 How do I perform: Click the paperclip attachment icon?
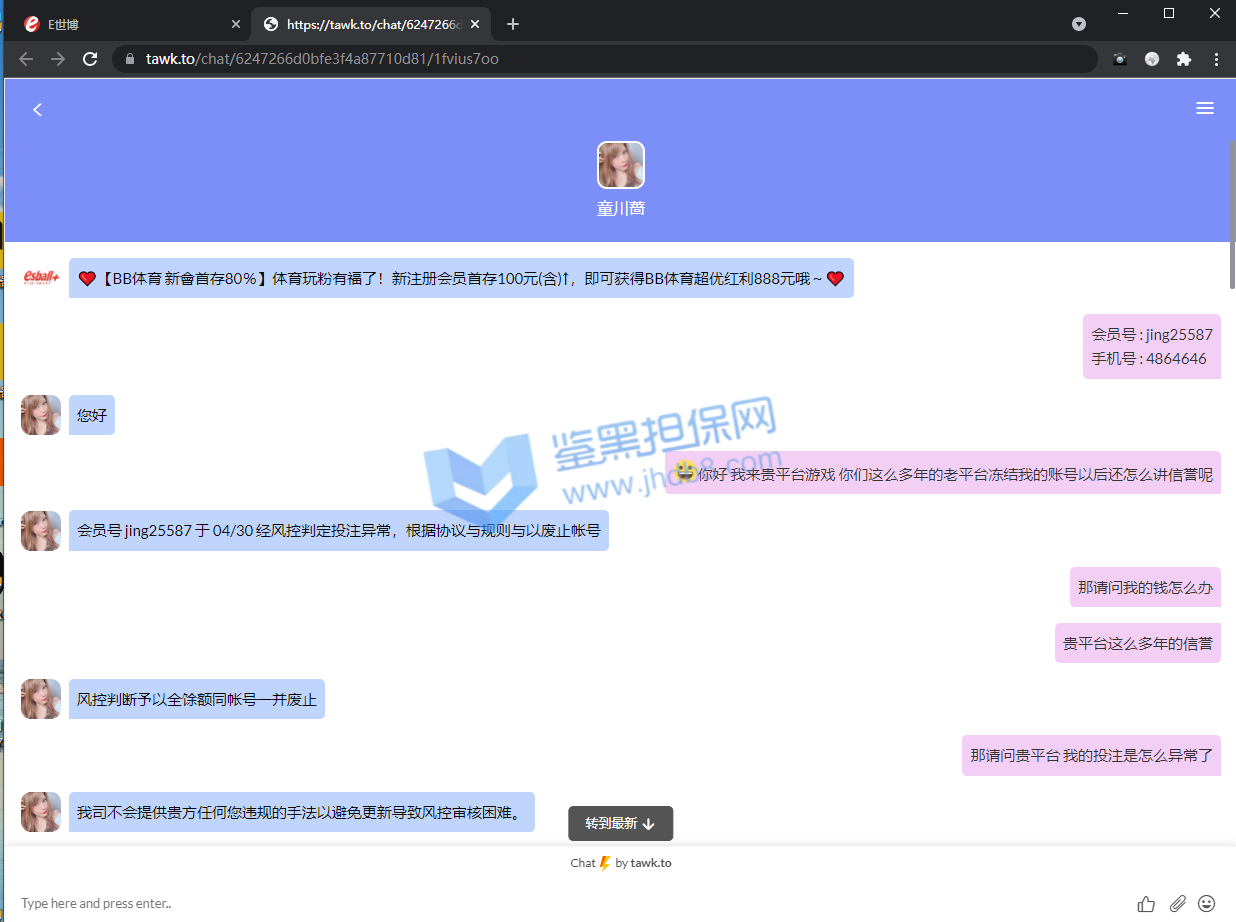(x=1177, y=903)
